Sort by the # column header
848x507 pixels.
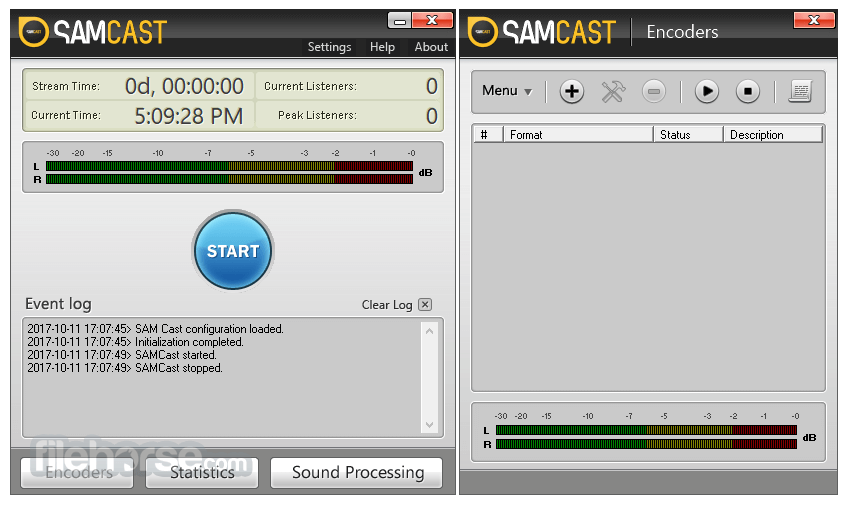(x=488, y=134)
